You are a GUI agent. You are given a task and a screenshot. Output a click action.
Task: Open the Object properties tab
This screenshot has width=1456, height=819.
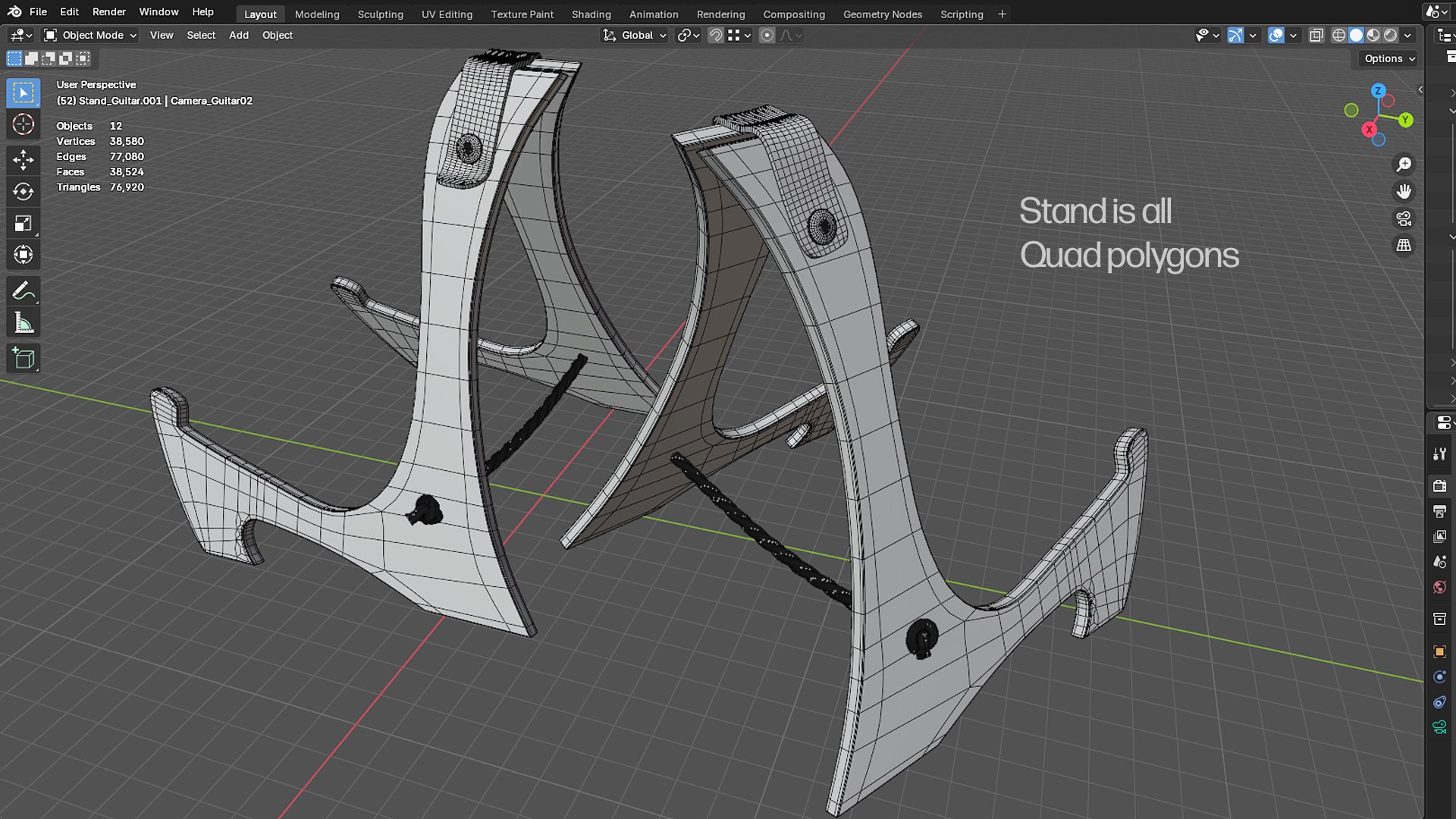1439,651
